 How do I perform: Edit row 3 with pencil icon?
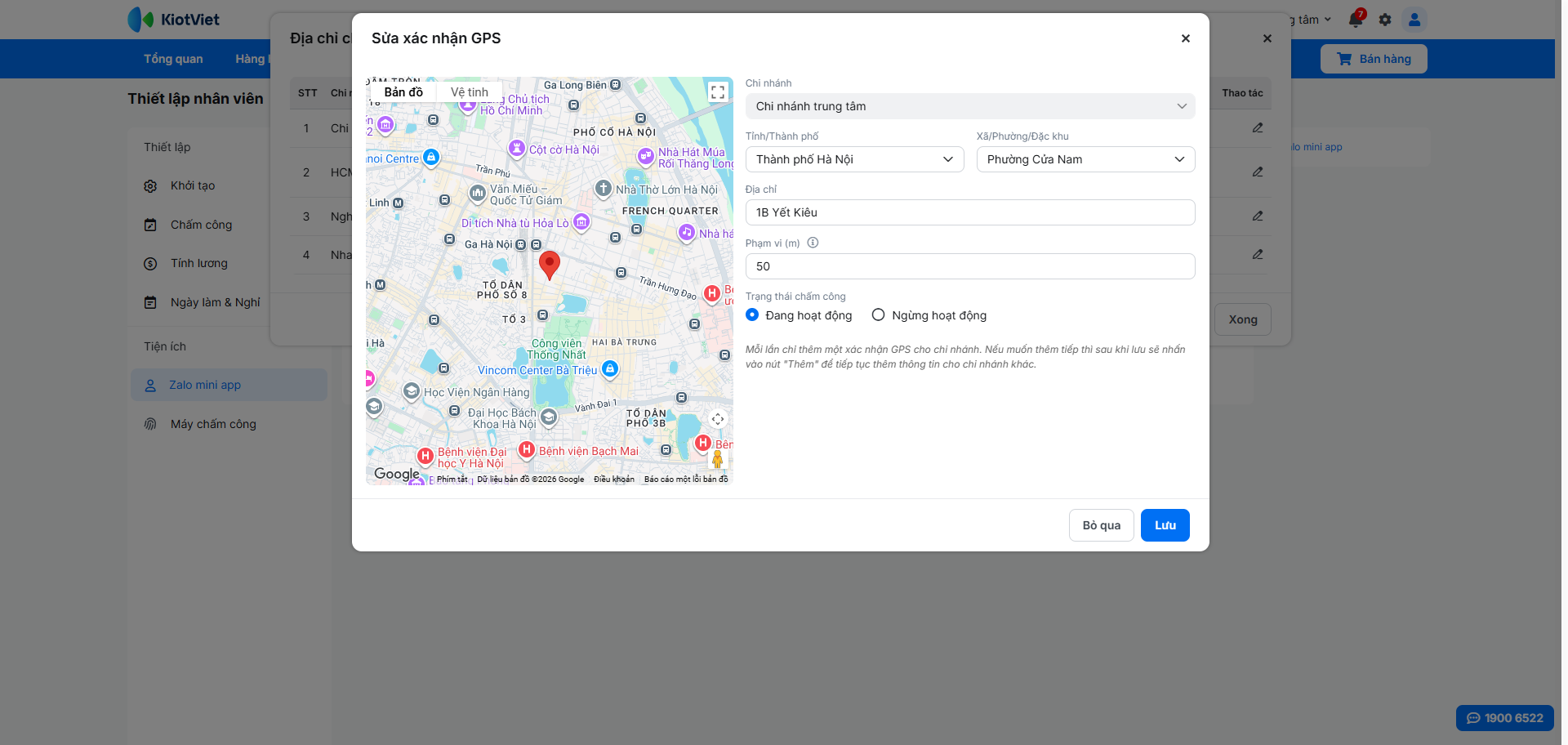1258,216
